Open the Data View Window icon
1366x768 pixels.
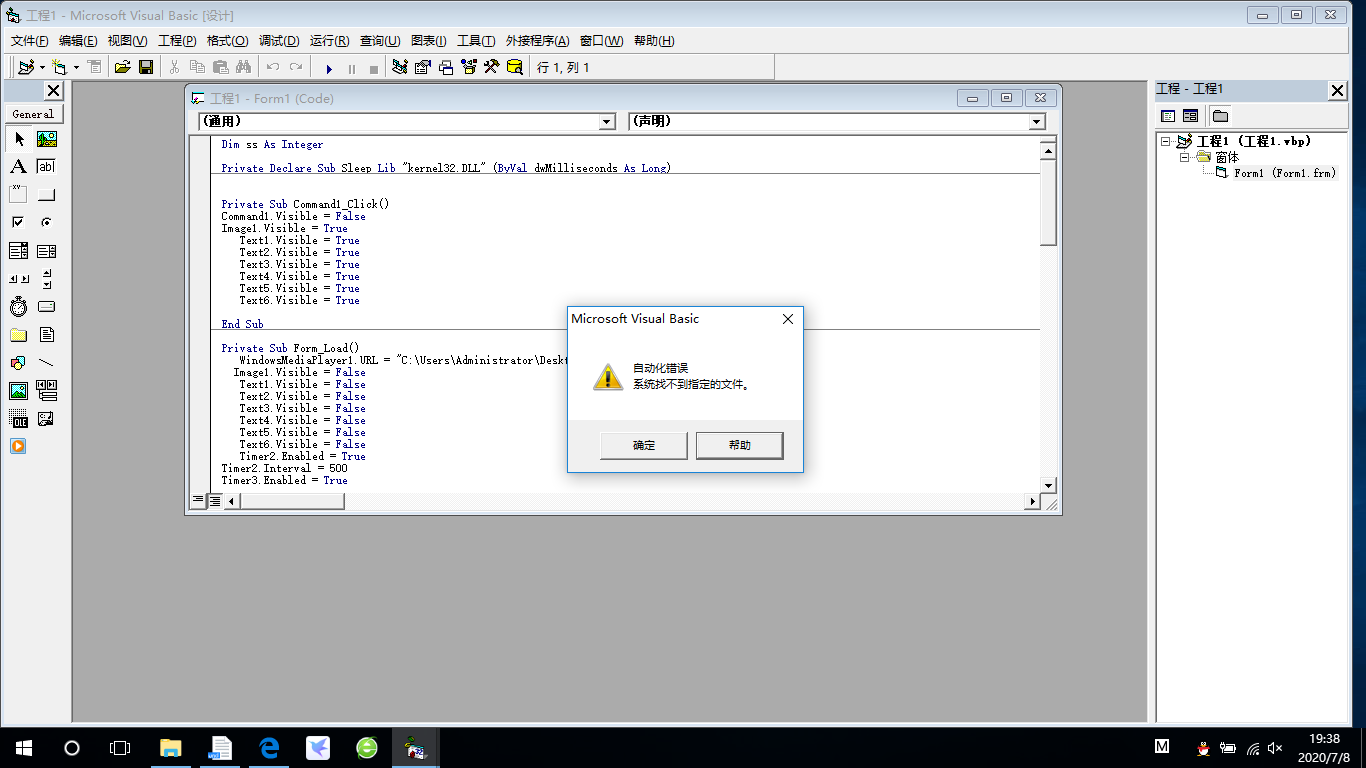(514, 67)
